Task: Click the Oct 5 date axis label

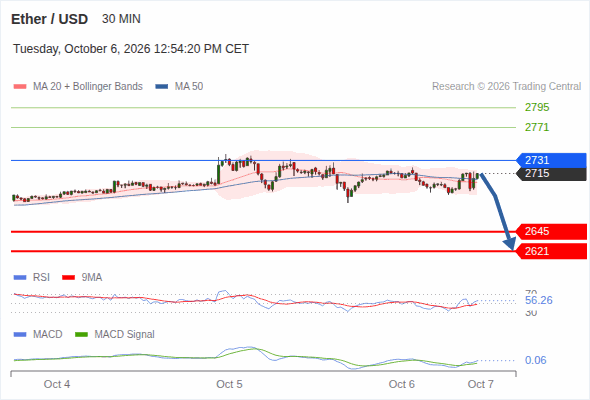Action: 229,384
